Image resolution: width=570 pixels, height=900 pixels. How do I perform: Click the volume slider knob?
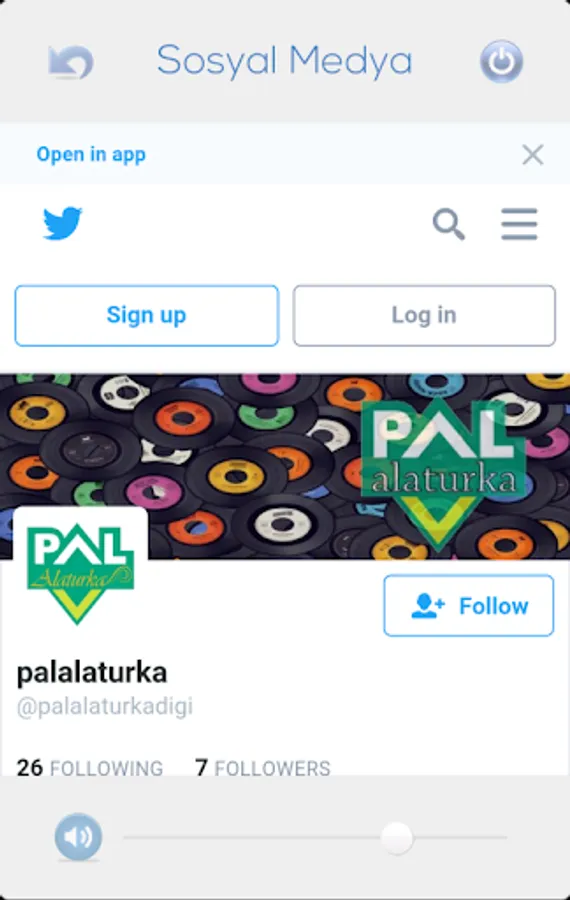coord(397,837)
